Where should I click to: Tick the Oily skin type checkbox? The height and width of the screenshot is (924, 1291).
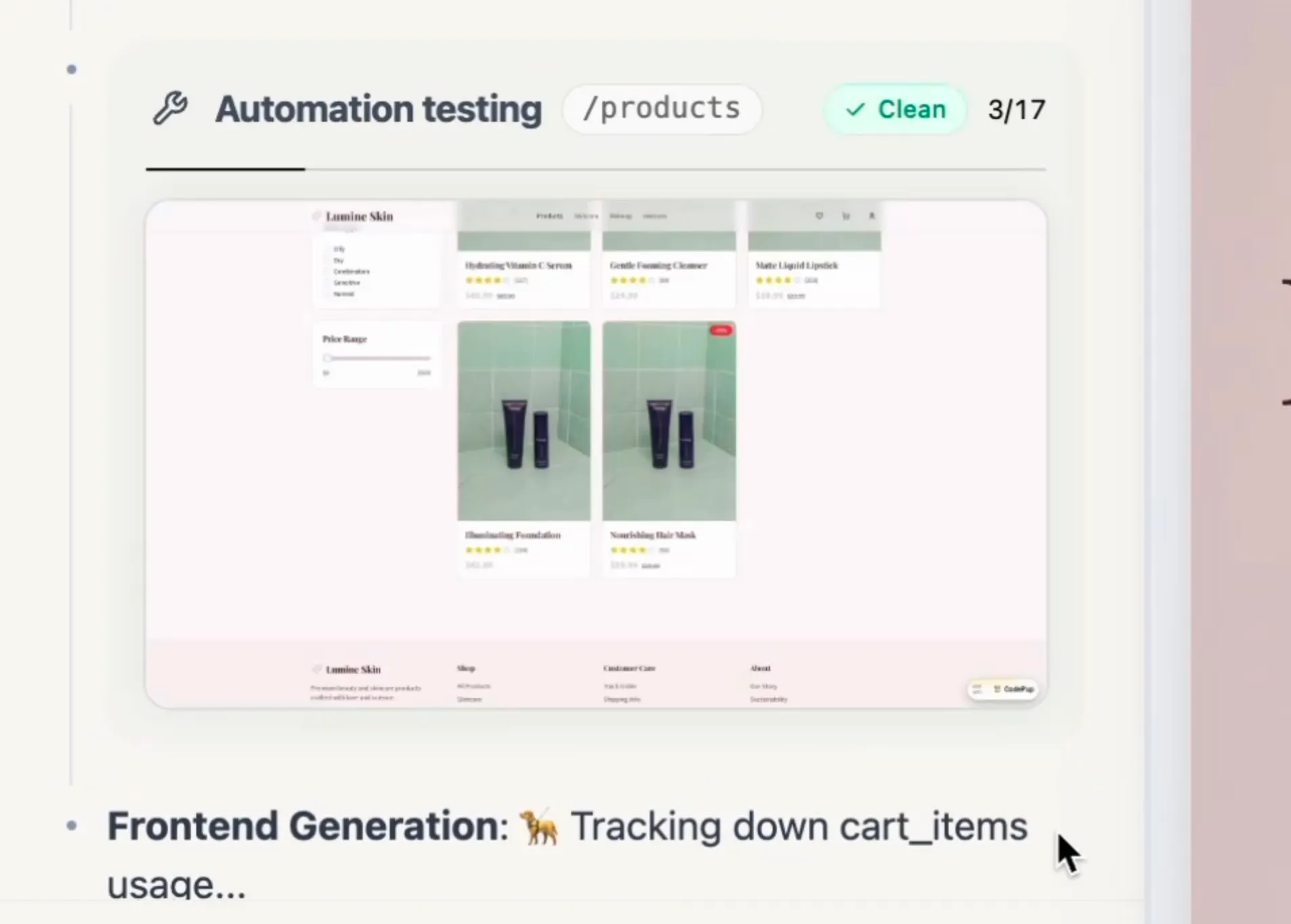point(327,249)
